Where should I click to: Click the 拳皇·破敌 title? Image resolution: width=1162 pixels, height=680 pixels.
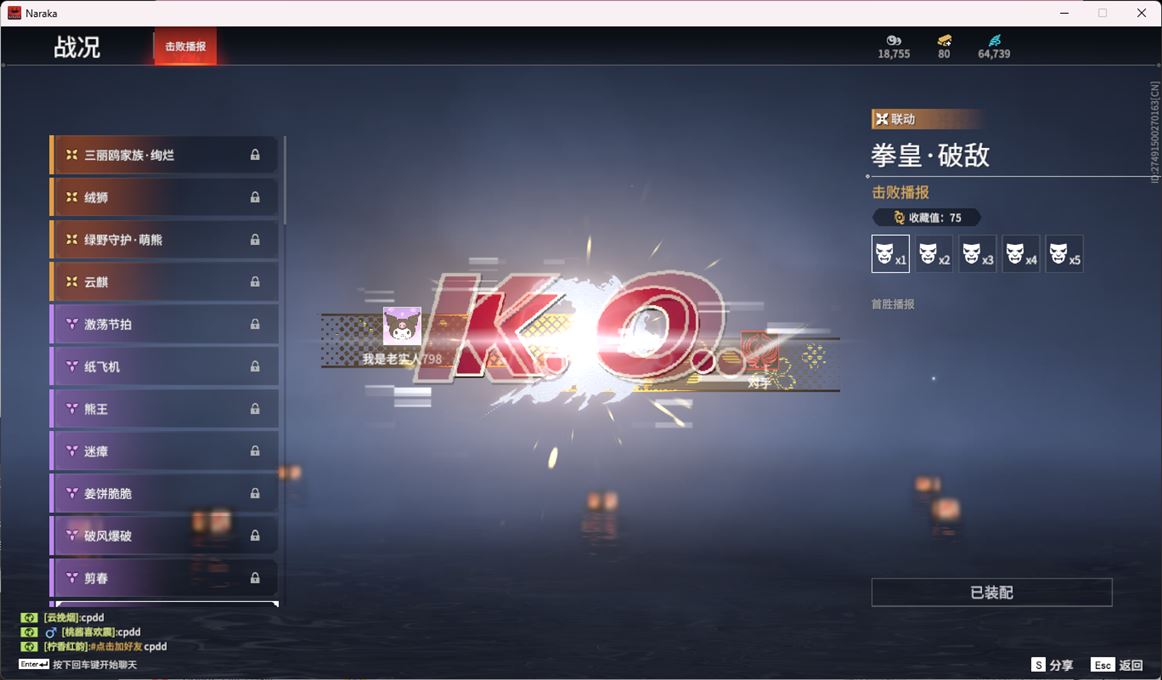(931, 155)
